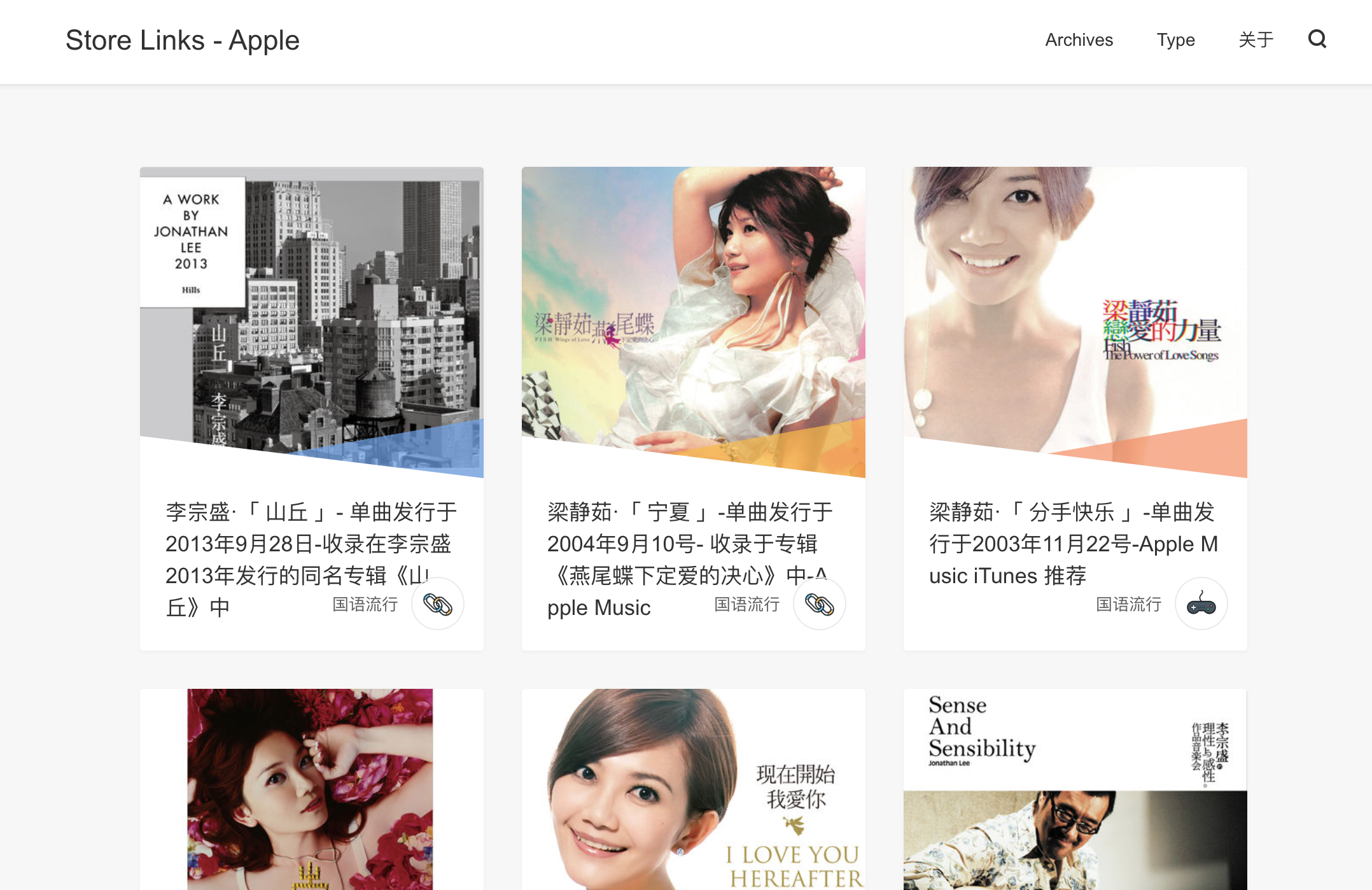
Task: Open the 梁静茹「宁夏」post title
Action: tap(690, 559)
